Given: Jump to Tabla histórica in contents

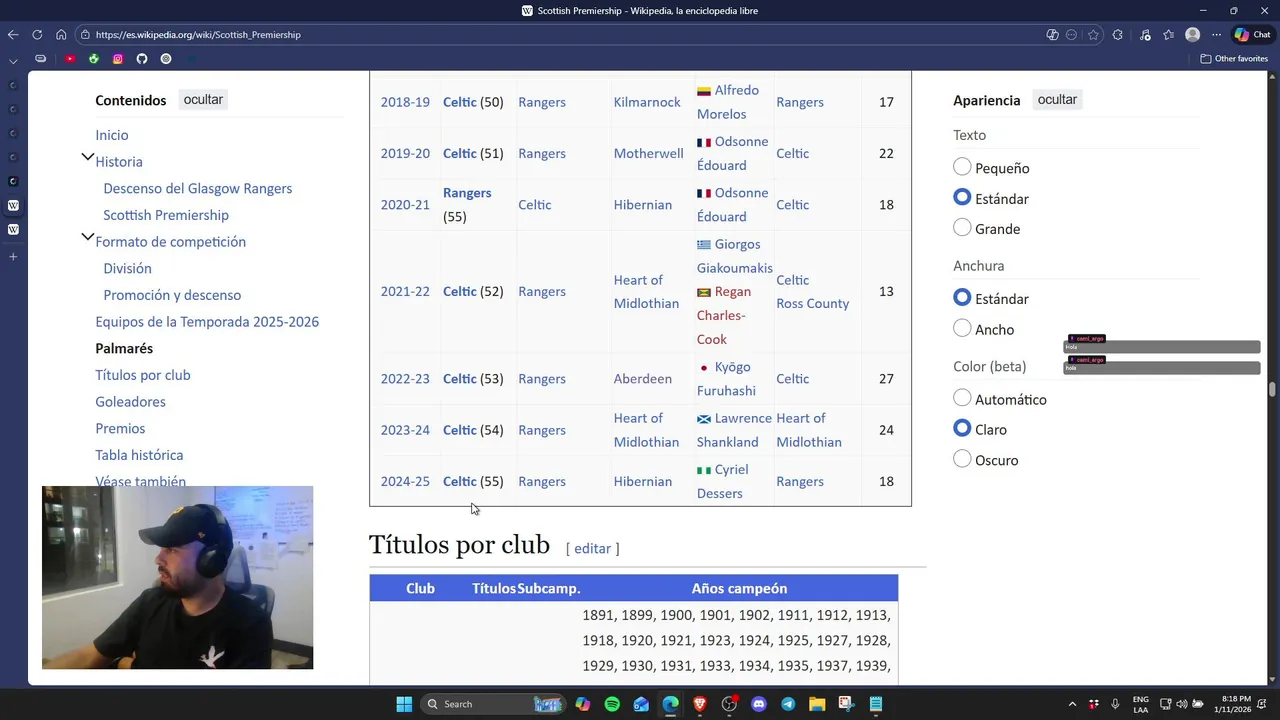Looking at the screenshot, I should pyautogui.click(x=139, y=455).
